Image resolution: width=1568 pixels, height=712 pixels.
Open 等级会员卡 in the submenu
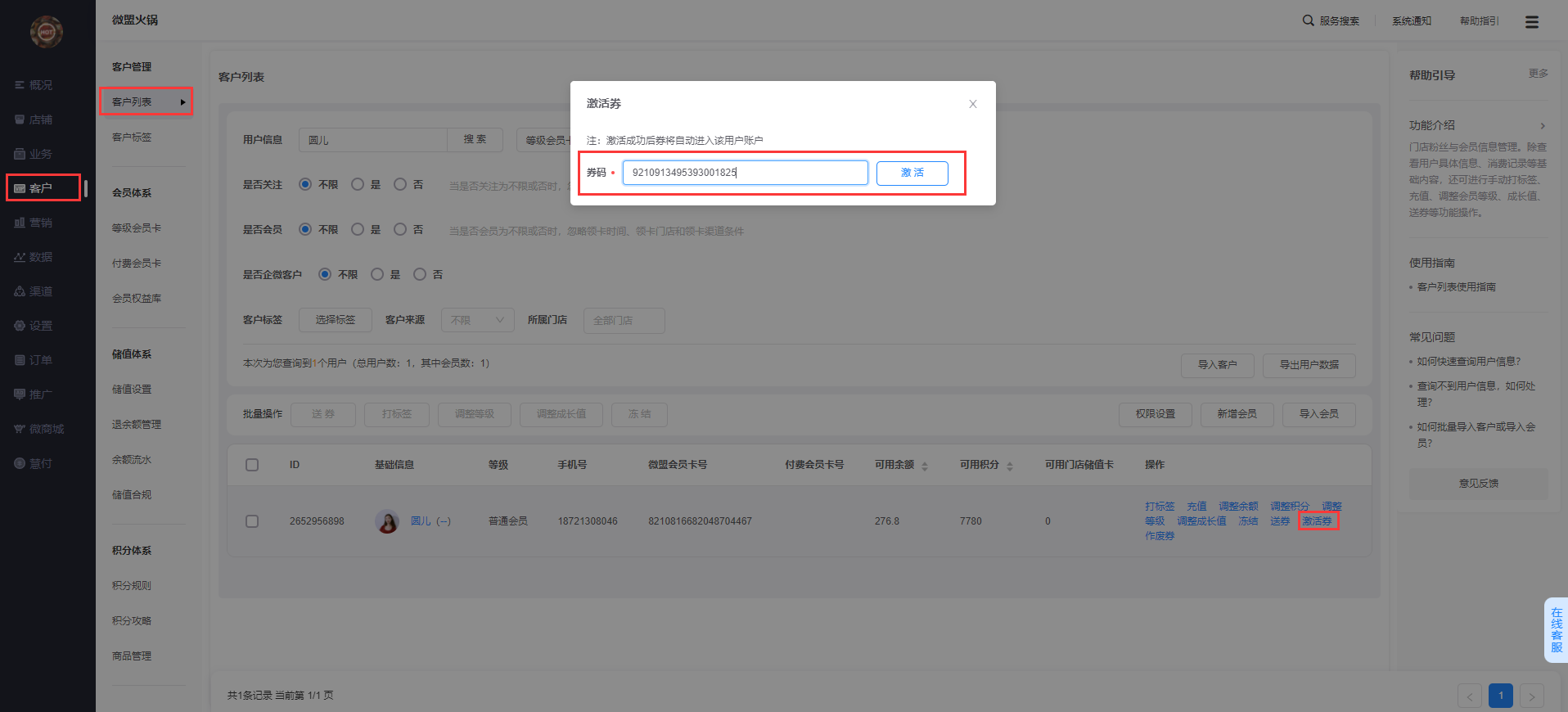pyautogui.click(x=137, y=228)
